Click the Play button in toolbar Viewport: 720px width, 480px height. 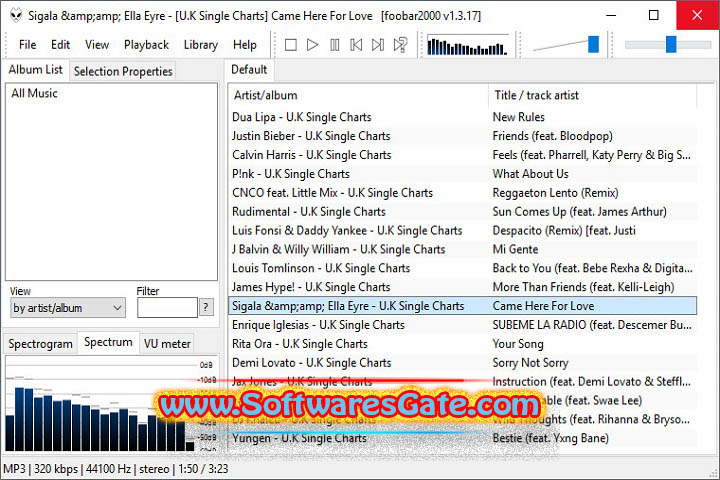pos(312,45)
